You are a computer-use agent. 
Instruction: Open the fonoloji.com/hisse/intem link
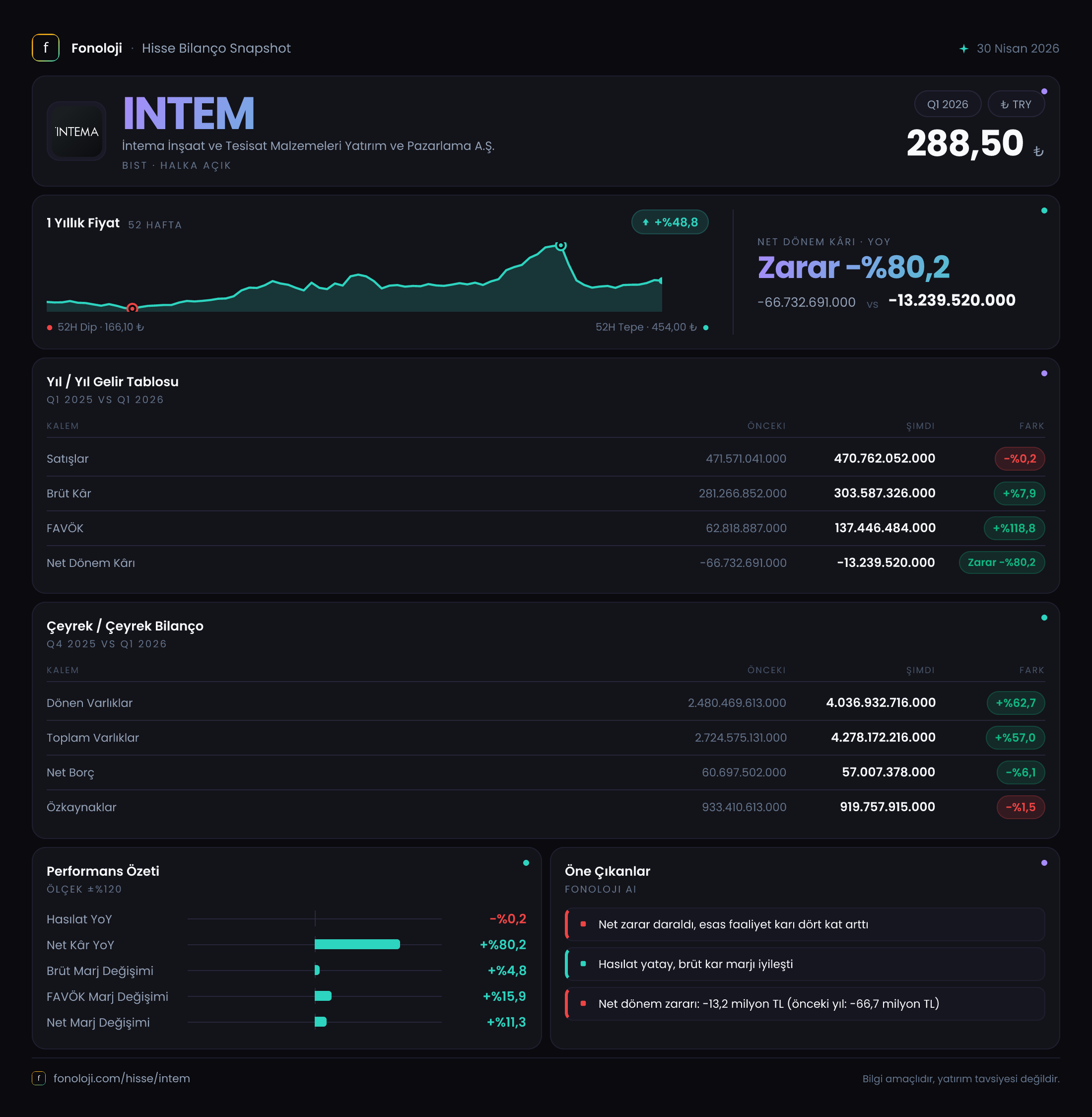tap(122, 1078)
